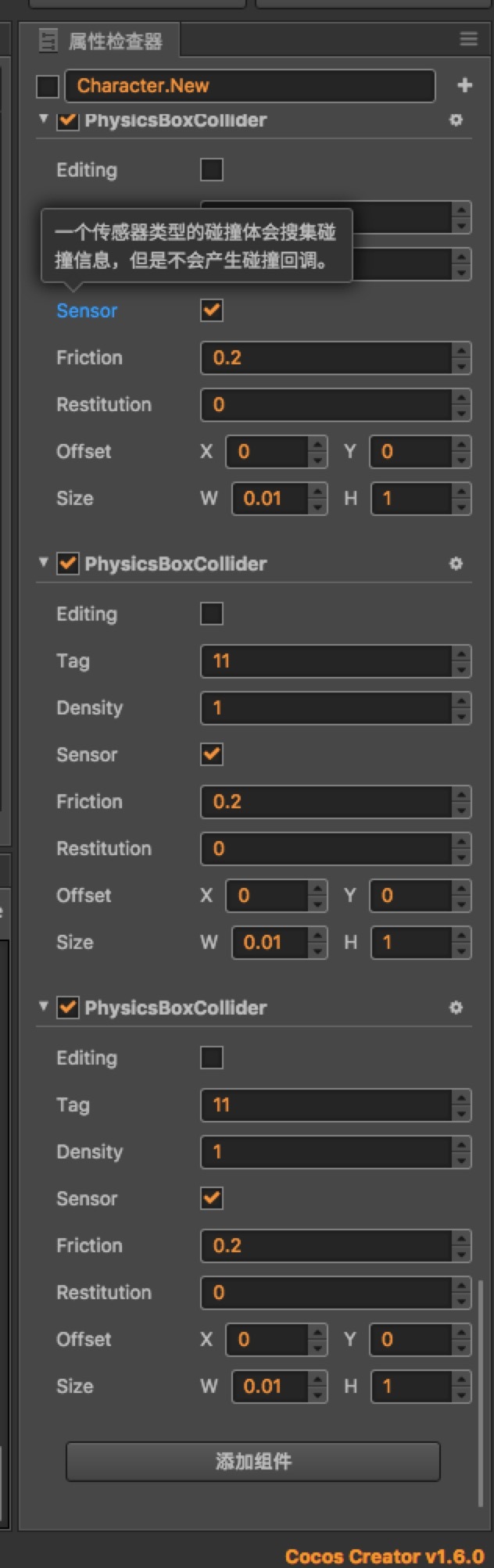Click the blue Sensor label in top collider
Screen dimensions: 494x1568
[87, 311]
